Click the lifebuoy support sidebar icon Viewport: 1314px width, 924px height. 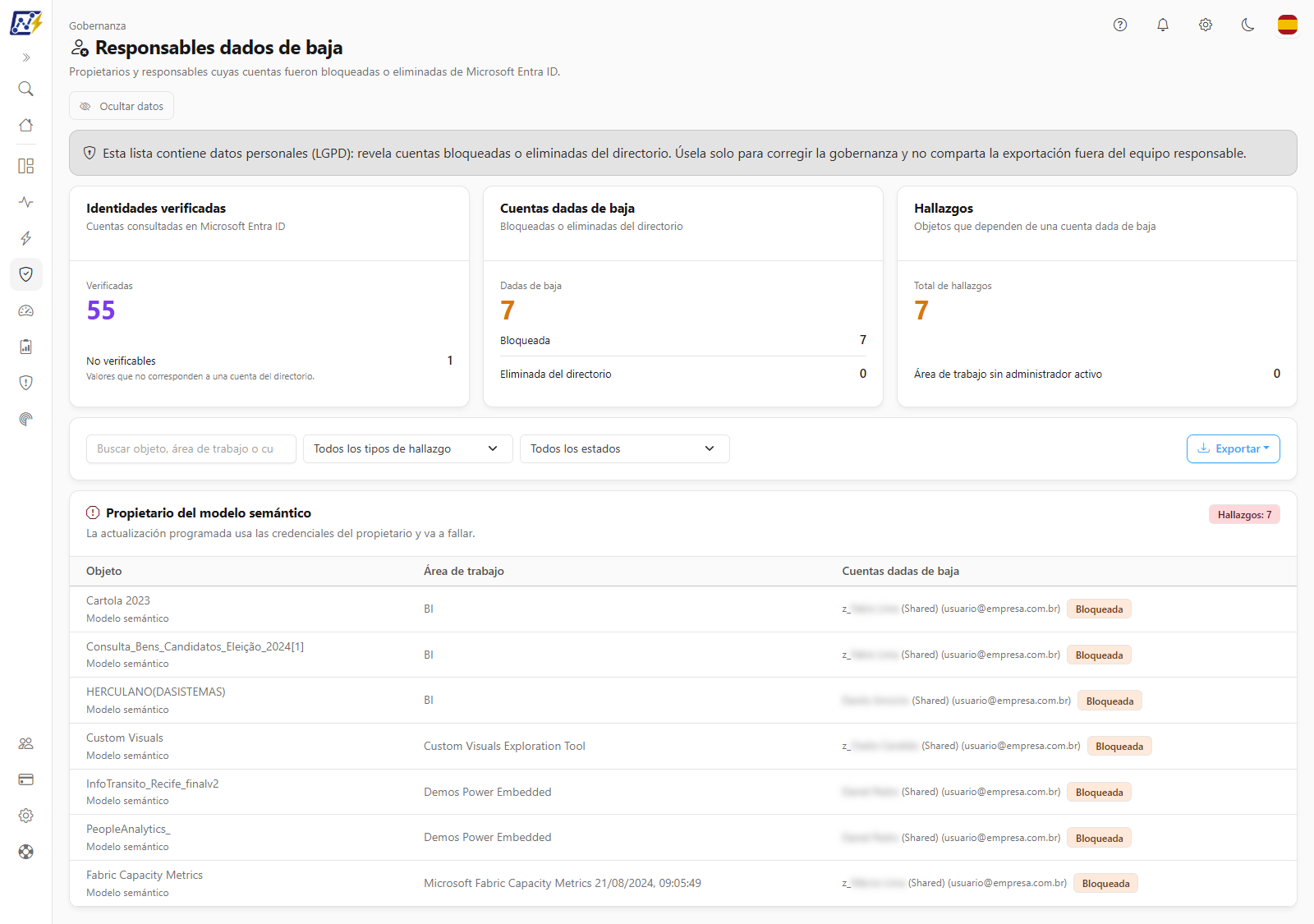tap(26, 852)
